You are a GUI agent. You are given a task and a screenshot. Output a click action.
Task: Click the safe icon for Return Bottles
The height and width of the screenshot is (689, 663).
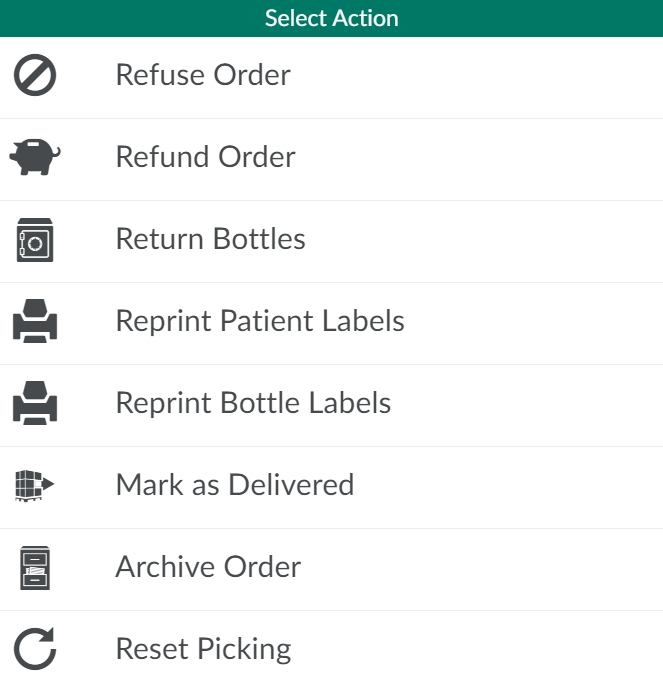[35, 240]
